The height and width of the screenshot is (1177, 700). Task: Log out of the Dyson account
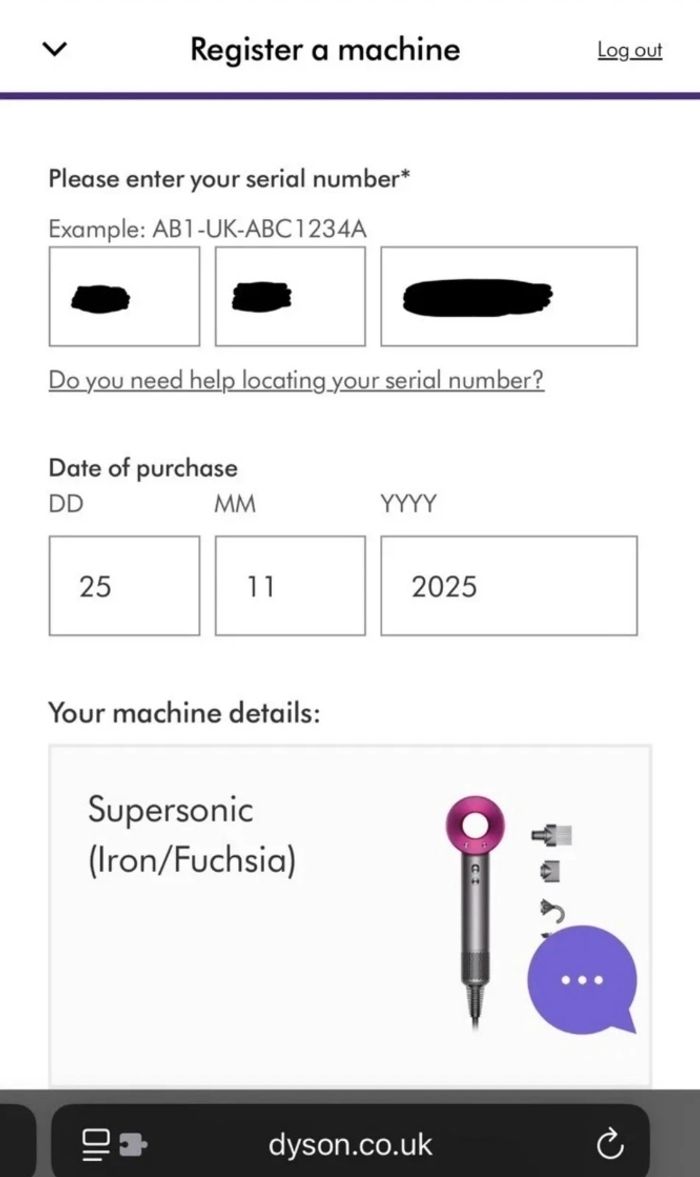pyautogui.click(x=630, y=50)
